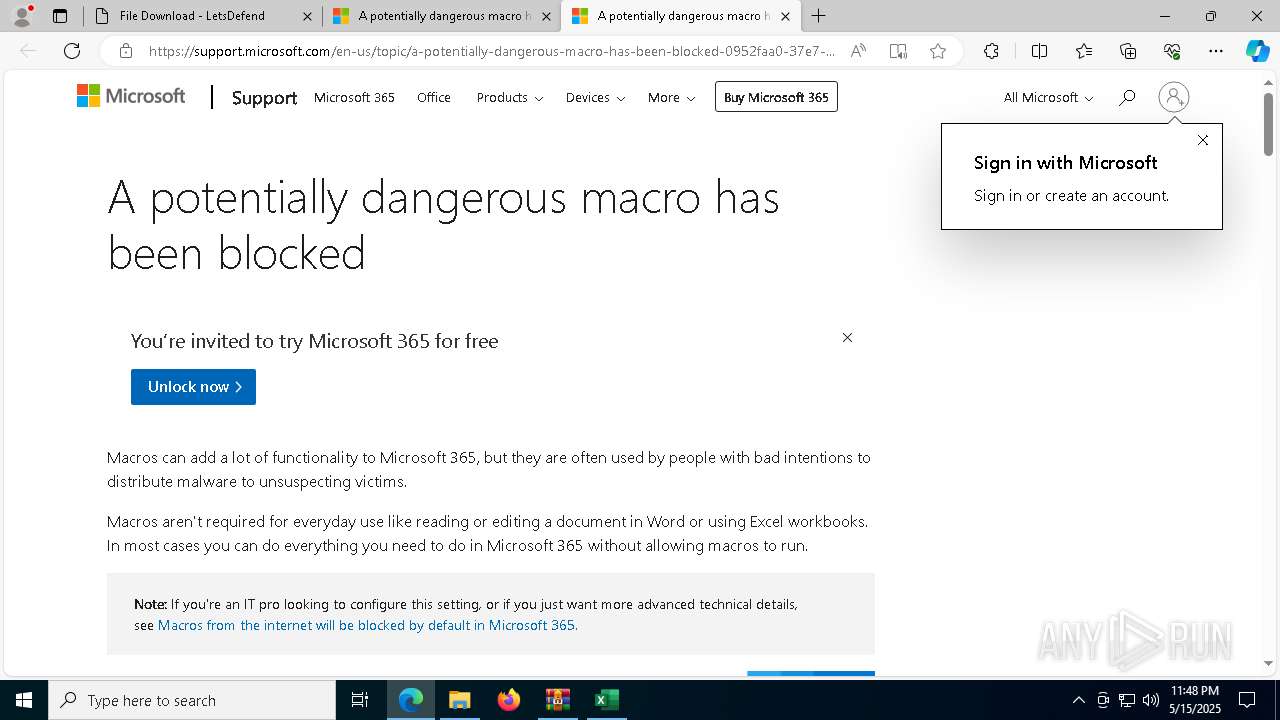Close the File Download - LetsDefend tab
Screen dimensions: 1280x720
pos(307,16)
